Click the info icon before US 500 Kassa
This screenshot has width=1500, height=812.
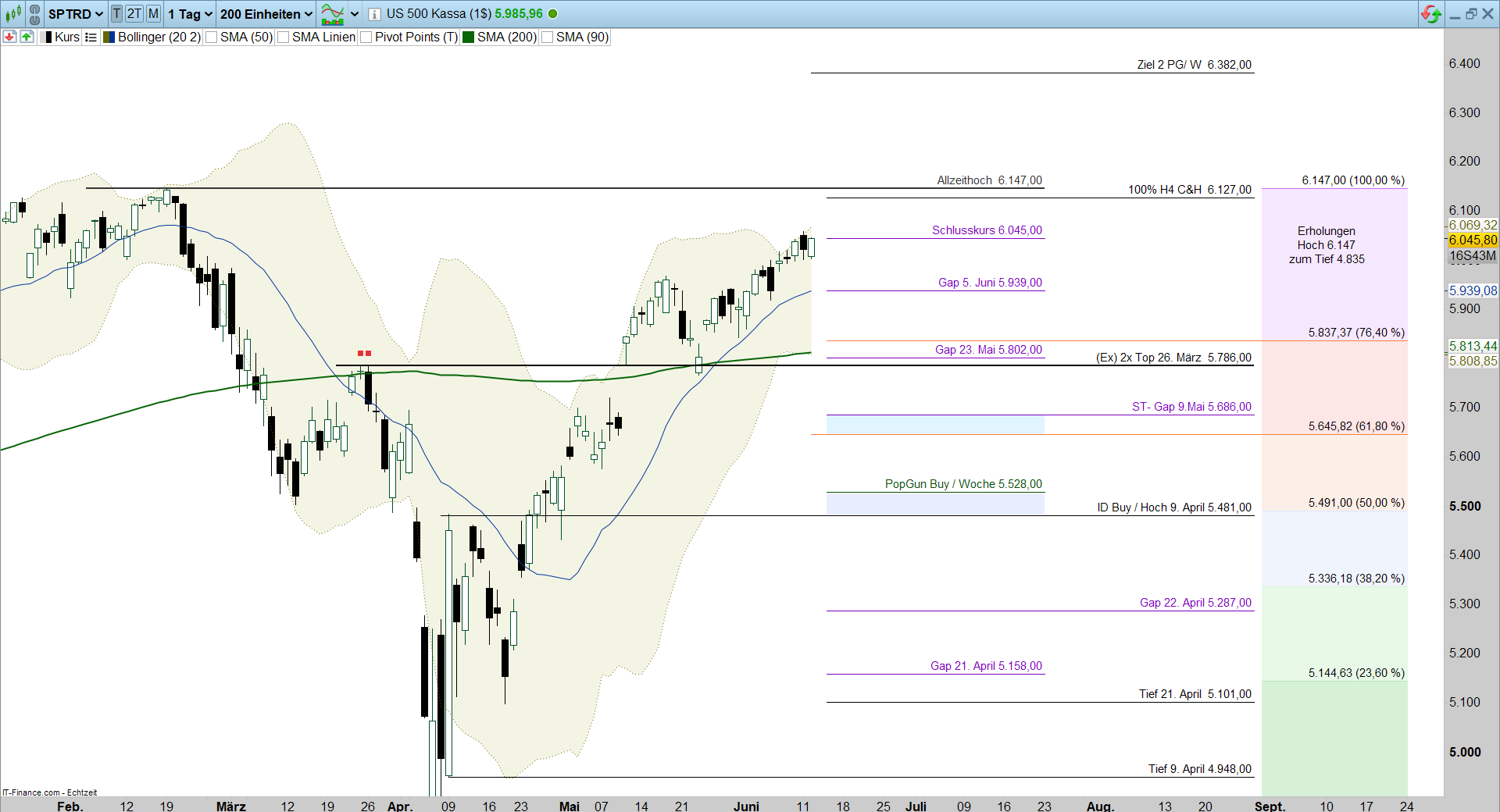click(374, 14)
